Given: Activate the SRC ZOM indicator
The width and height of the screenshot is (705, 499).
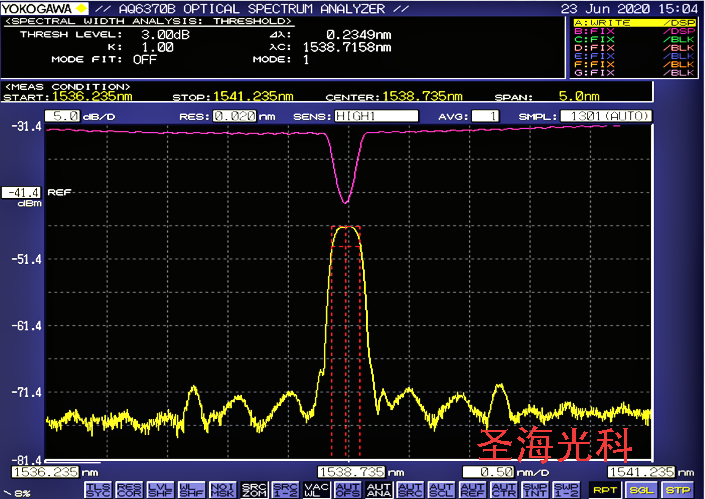Looking at the screenshot, I should point(254,490).
